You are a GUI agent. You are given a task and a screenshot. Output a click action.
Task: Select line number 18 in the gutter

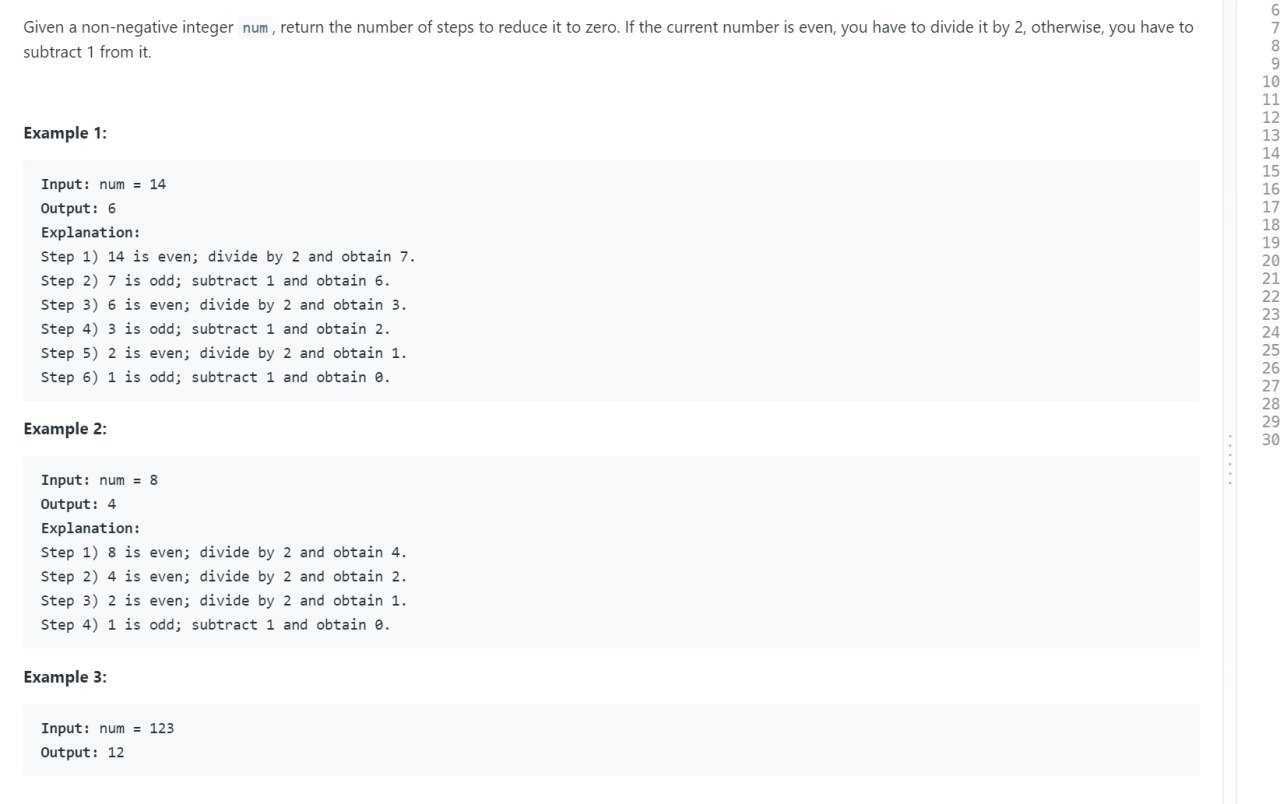pyautogui.click(x=1271, y=225)
